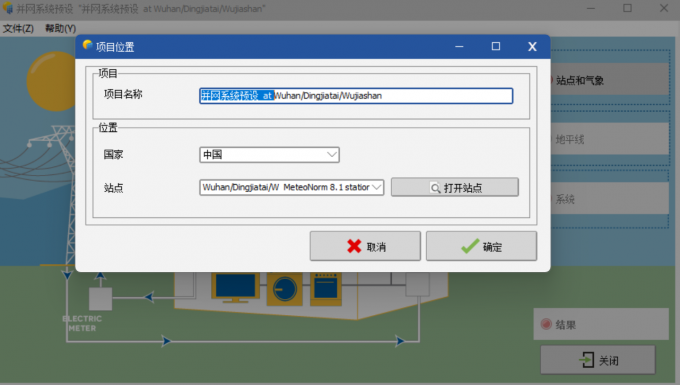Screen dimensions: 680x385
Task: Click the main window app icon in title bar
Action: [7, 8]
